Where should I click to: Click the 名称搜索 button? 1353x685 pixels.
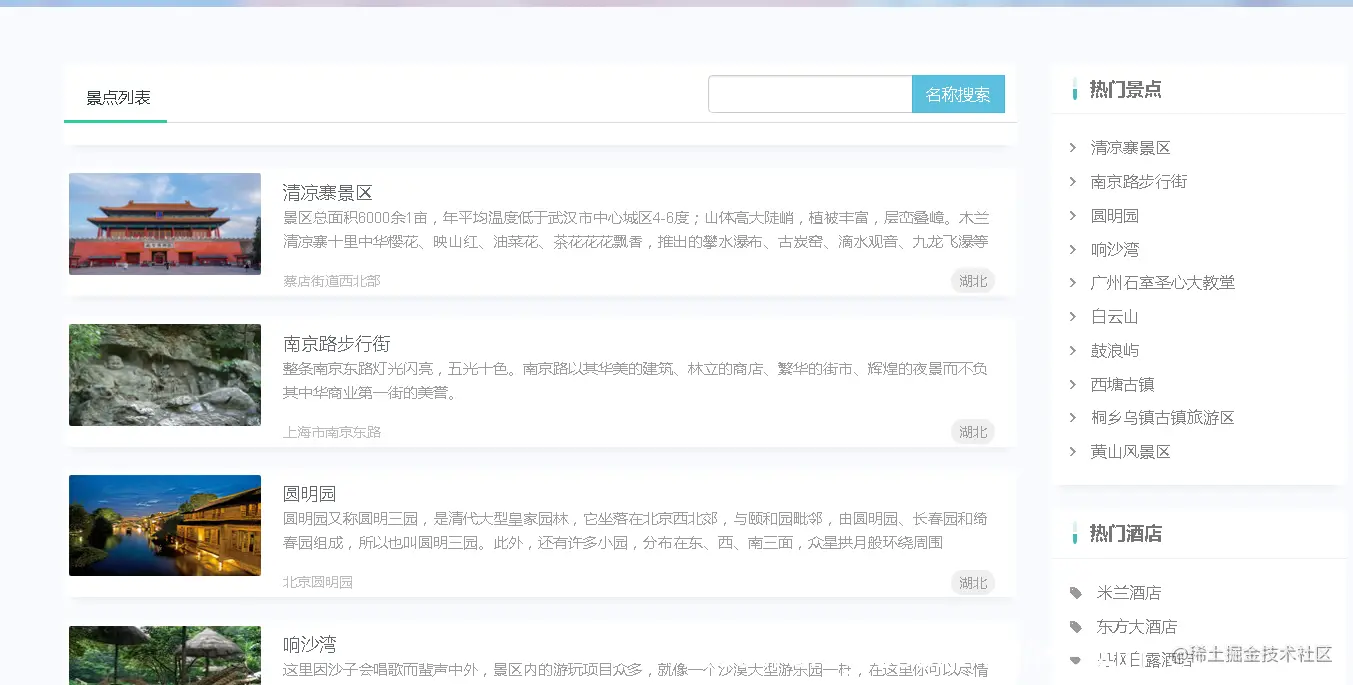tap(958, 94)
